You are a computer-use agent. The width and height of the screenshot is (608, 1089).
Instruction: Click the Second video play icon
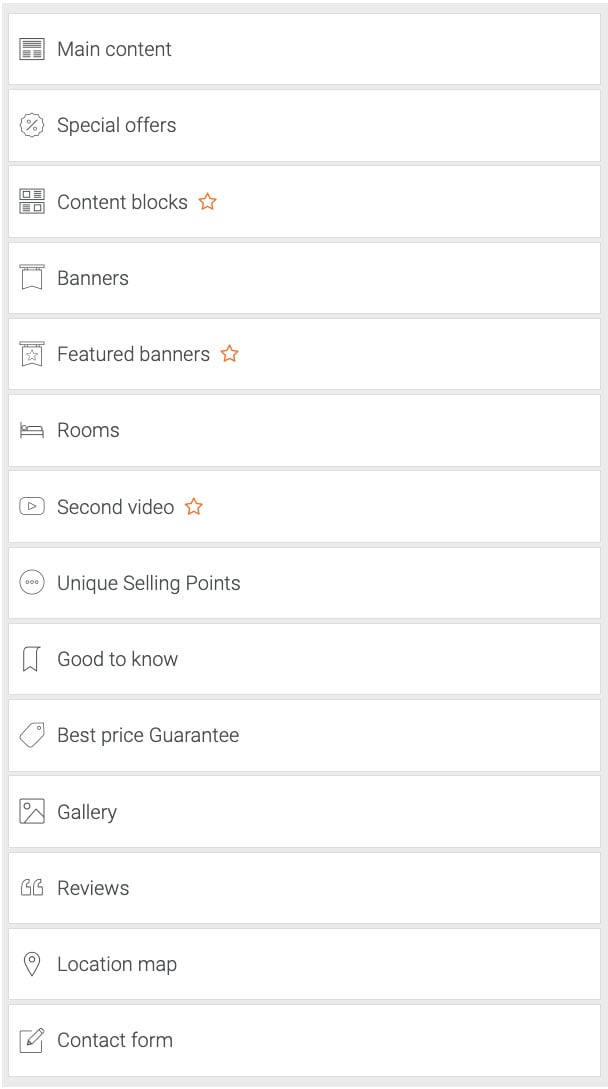coord(32,507)
